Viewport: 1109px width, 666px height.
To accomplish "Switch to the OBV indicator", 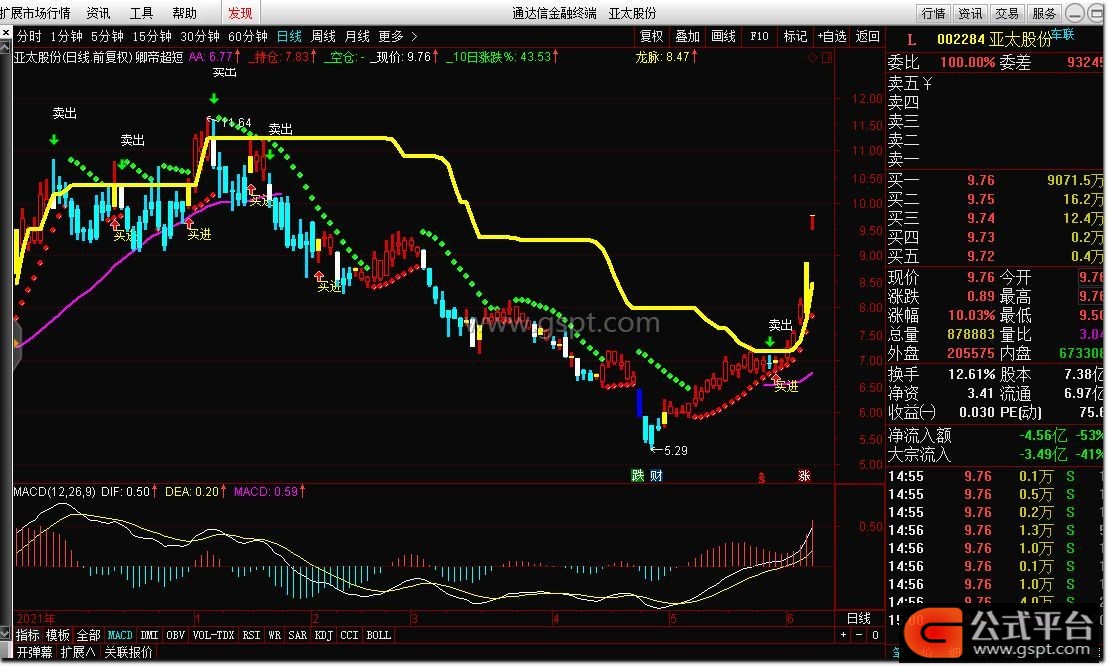I will pos(175,635).
